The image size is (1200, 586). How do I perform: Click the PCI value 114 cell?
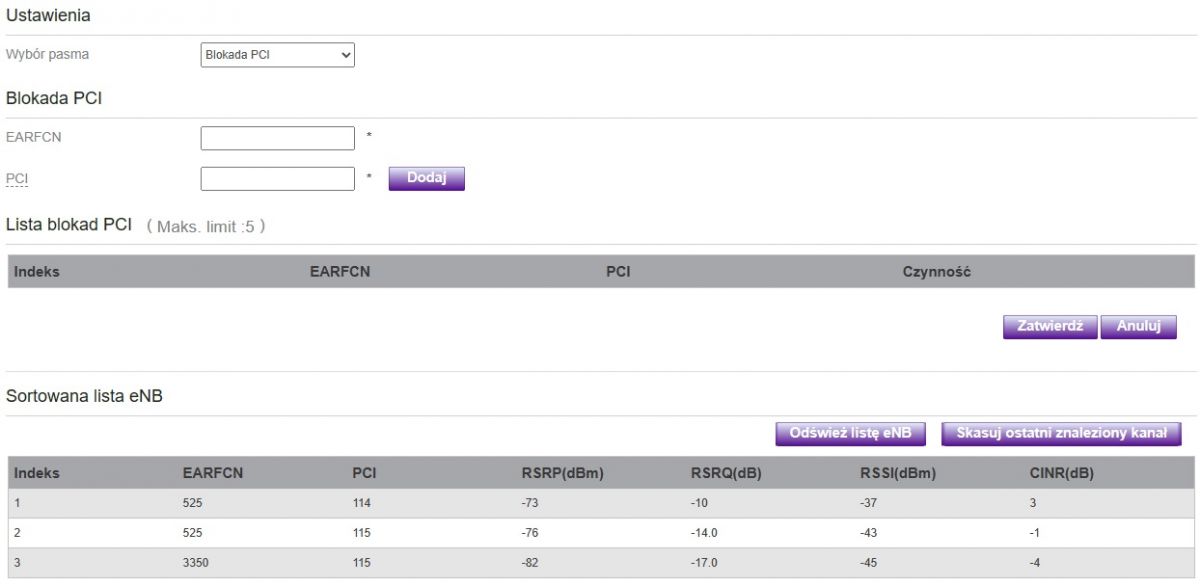click(x=362, y=503)
